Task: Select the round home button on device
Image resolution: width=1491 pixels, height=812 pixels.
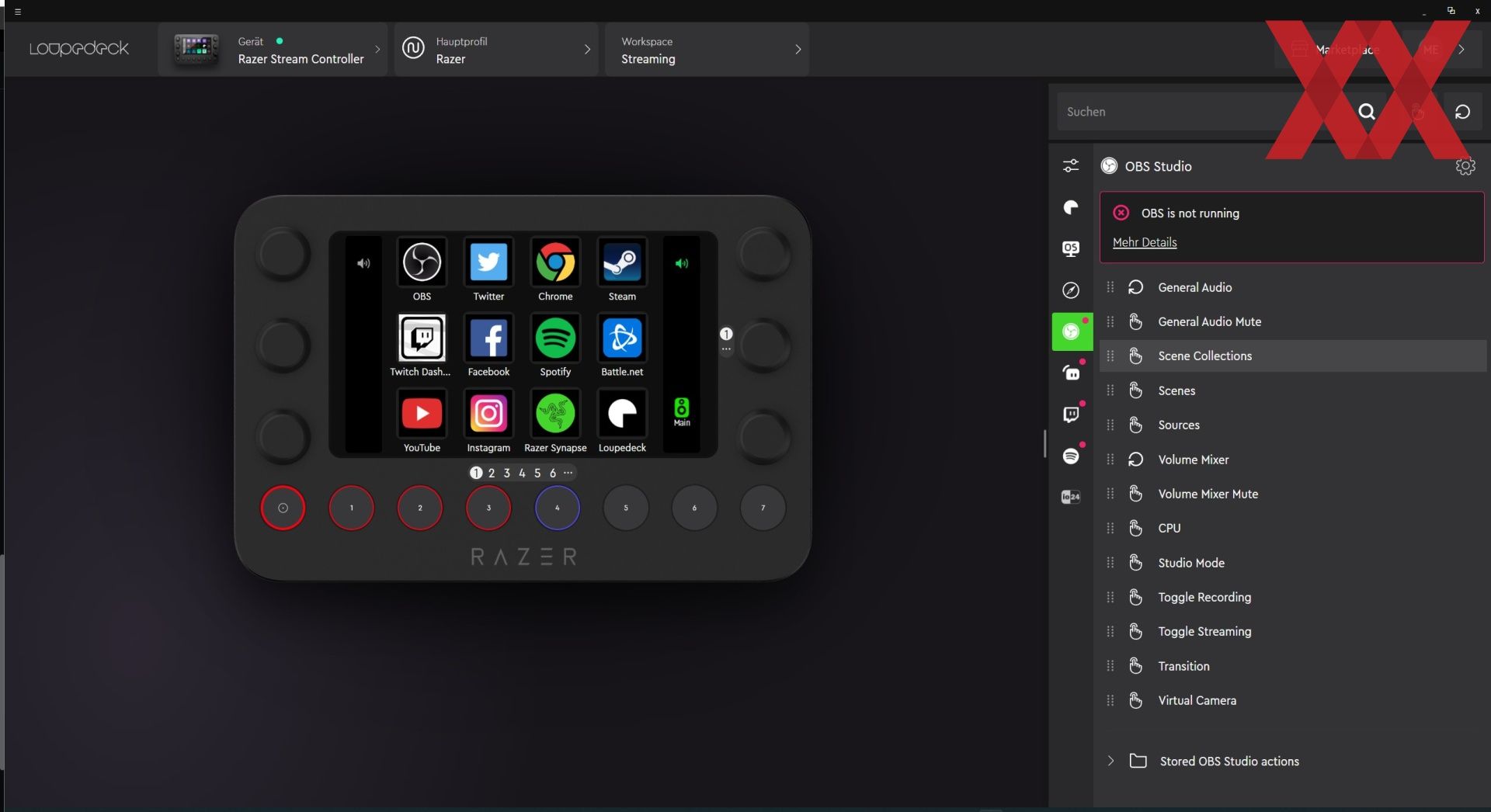Action: (x=283, y=508)
